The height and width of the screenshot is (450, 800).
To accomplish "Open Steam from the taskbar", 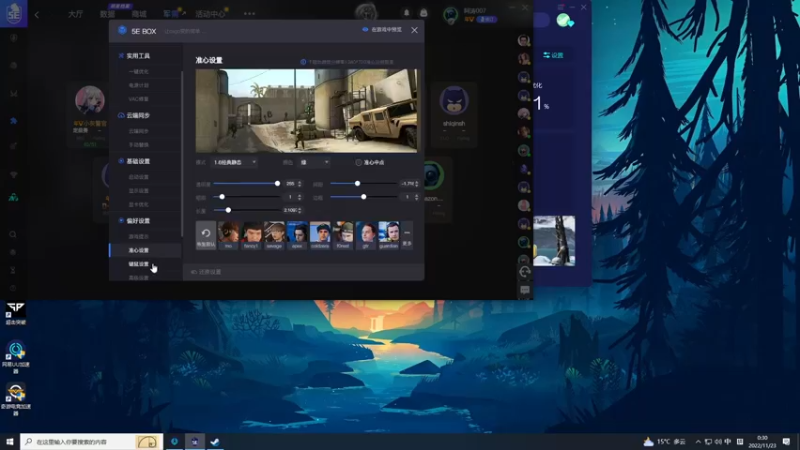I will (215, 442).
